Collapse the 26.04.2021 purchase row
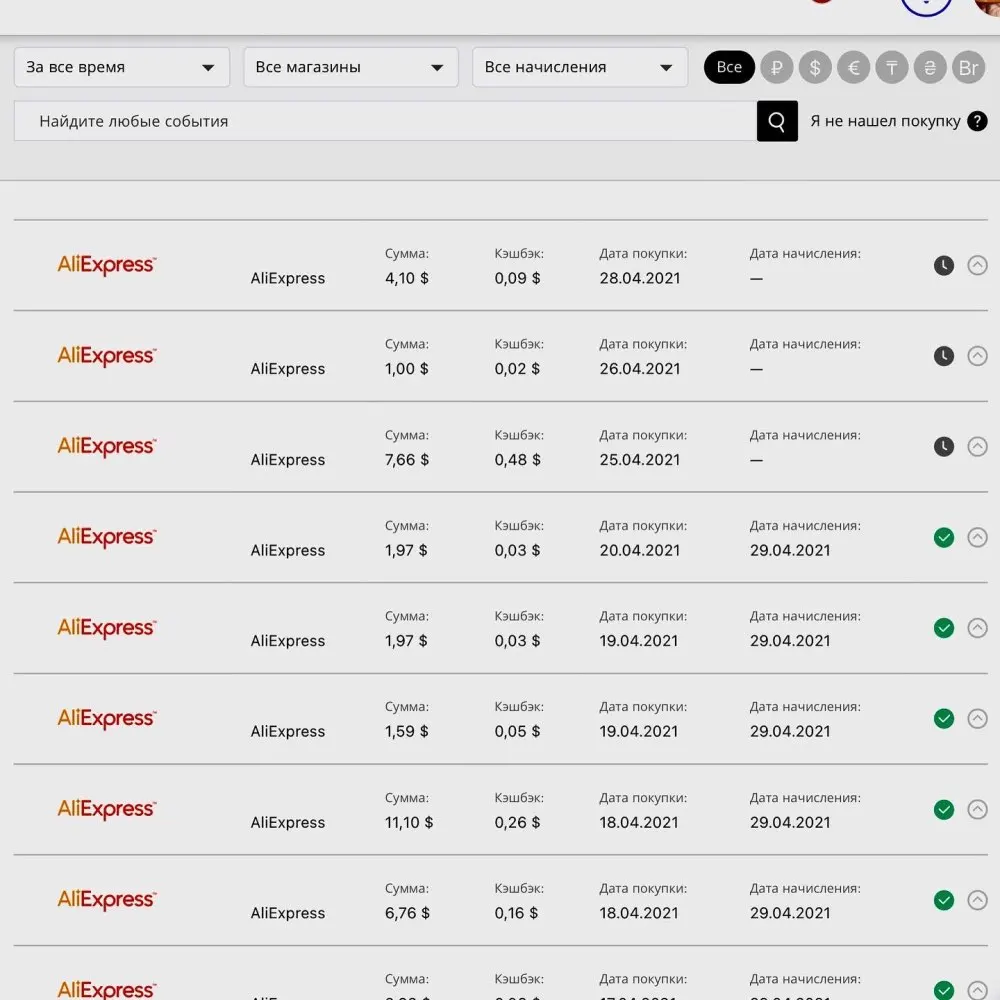The height and width of the screenshot is (1000, 1000). pos(977,356)
